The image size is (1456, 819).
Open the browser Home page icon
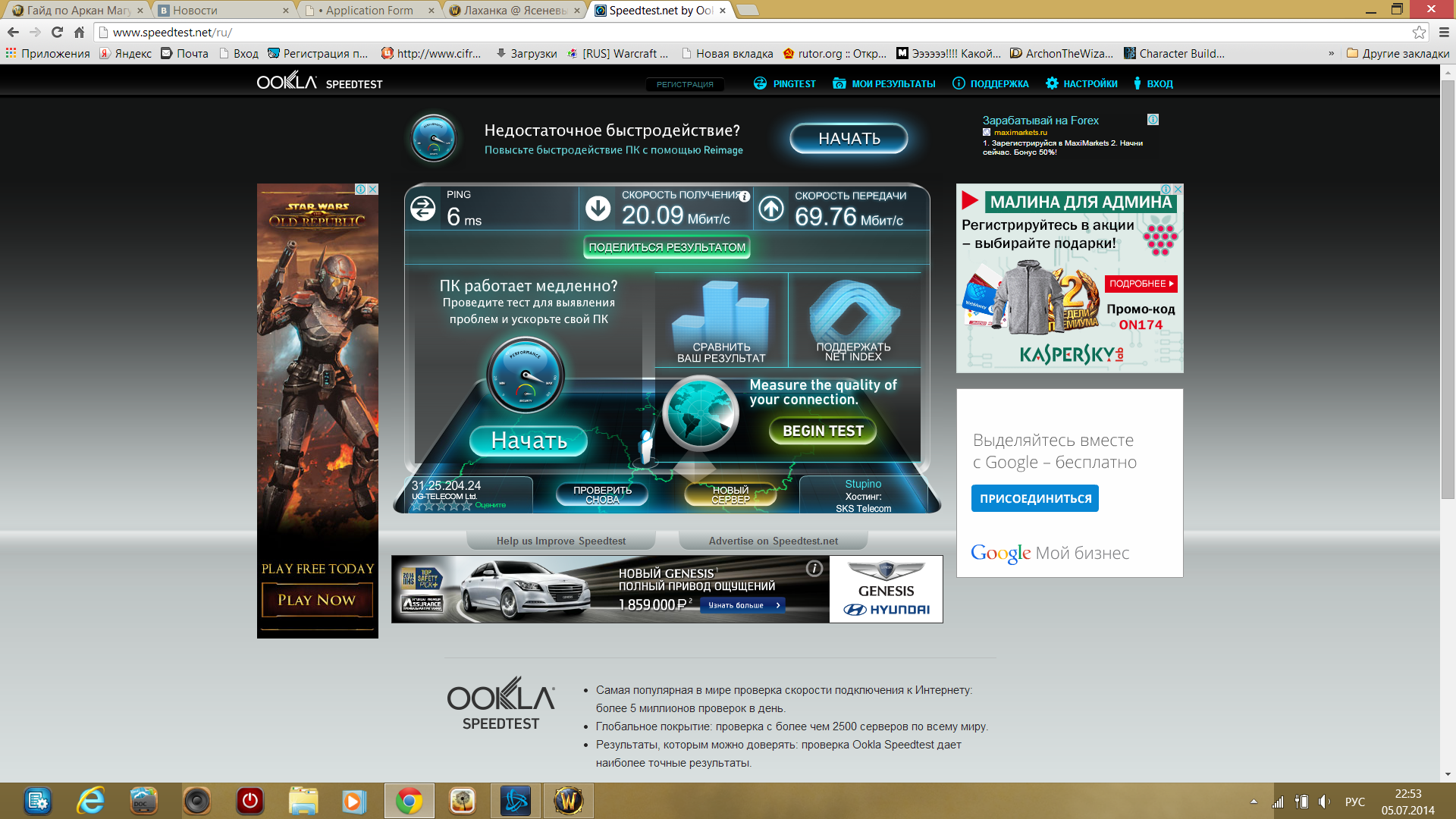[79, 32]
